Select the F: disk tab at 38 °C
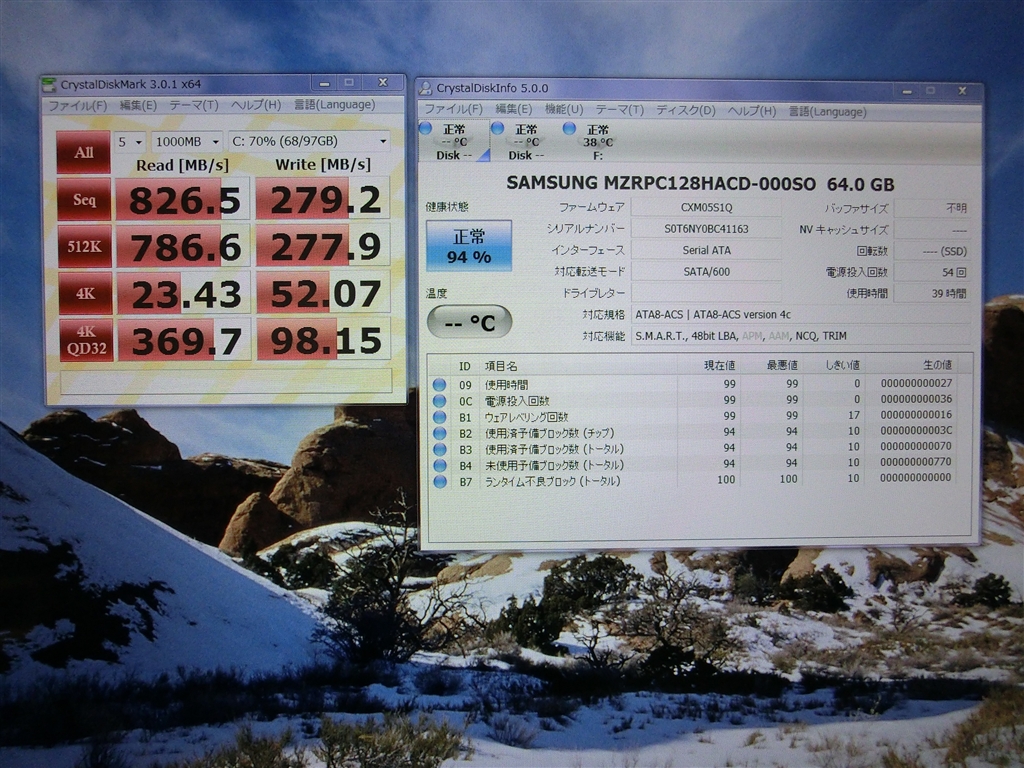The width and height of the screenshot is (1024, 768). 597,141
